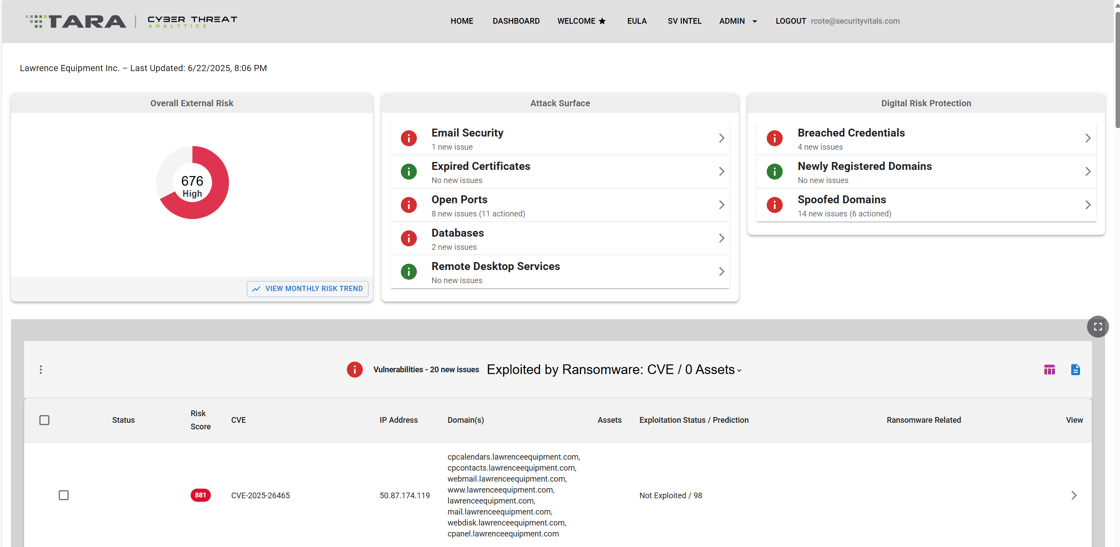This screenshot has height=547, width=1120.
Task: Expand the Expired Certificates row chevron
Action: tap(721, 171)
